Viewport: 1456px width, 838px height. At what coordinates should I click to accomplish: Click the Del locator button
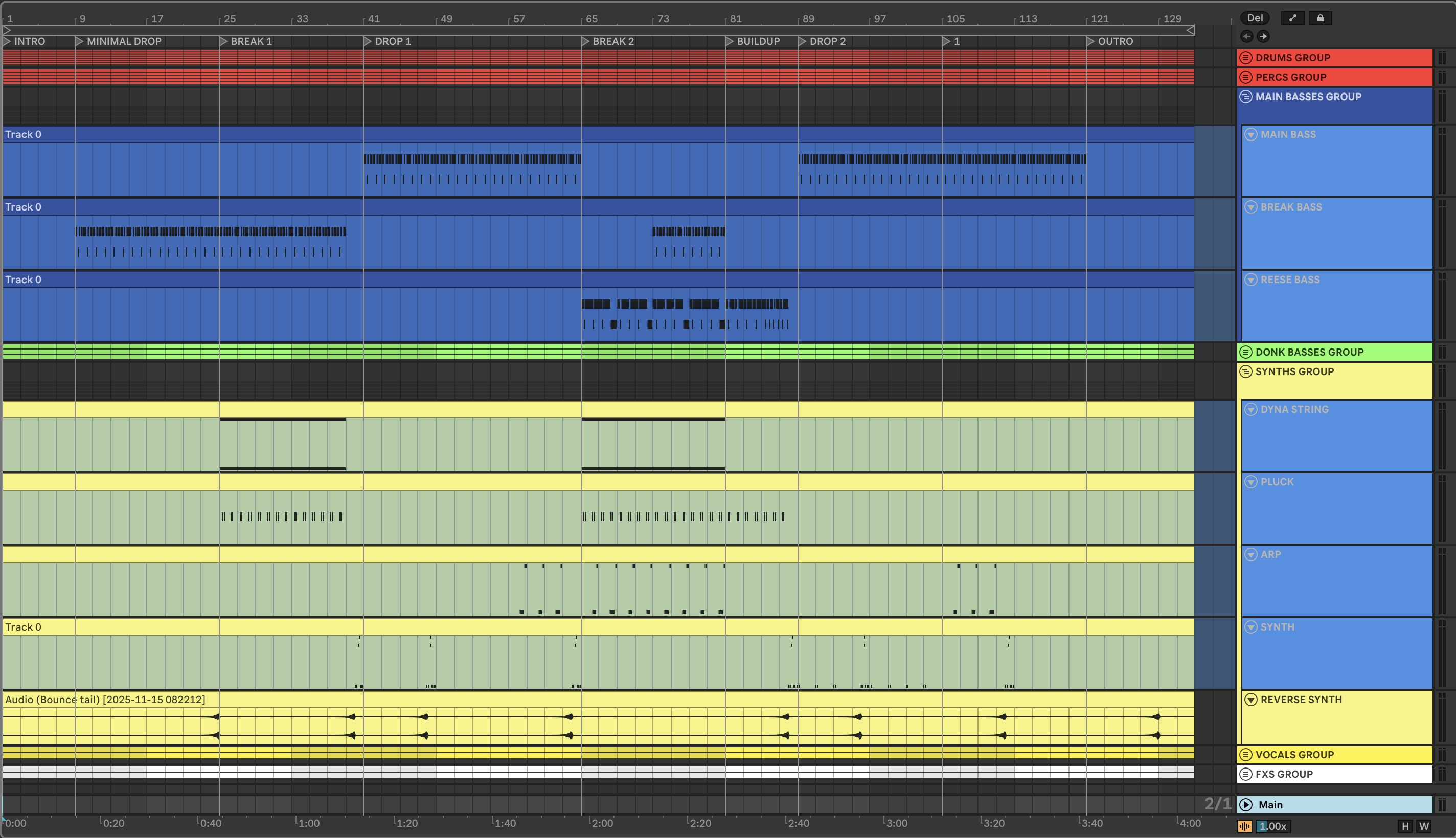click(x=1255, y=18)
